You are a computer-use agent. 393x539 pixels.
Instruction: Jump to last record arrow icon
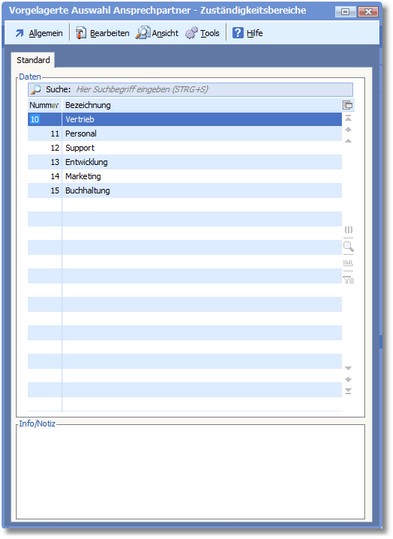348,391
